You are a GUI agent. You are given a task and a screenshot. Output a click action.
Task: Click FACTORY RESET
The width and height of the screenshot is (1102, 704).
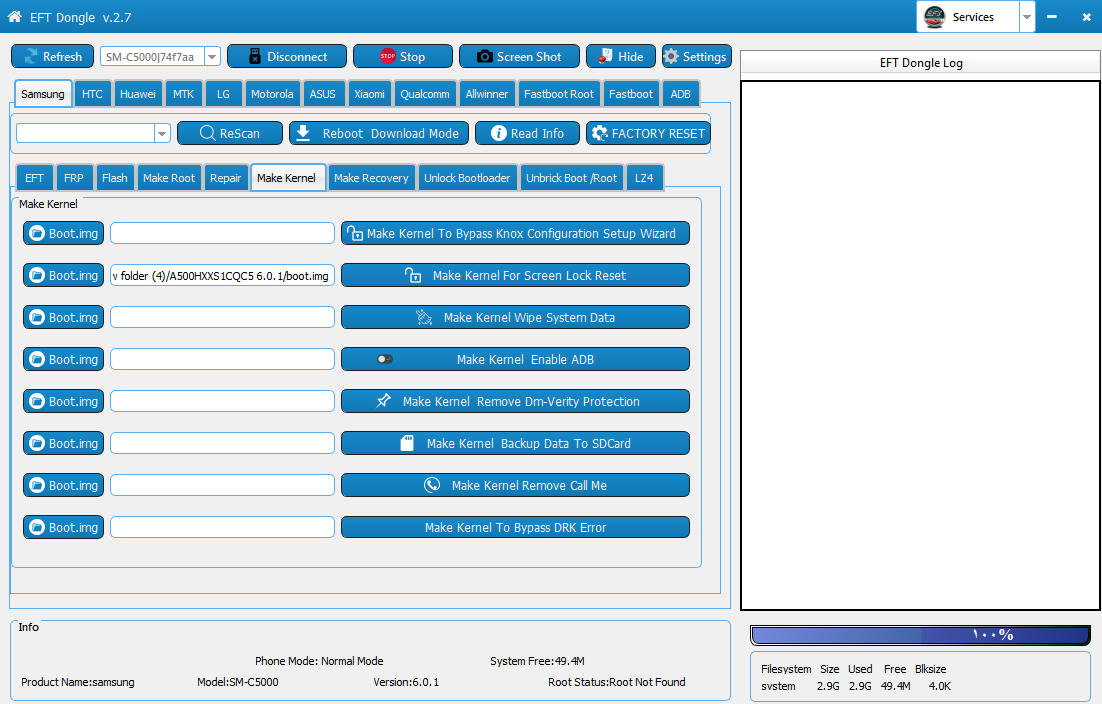pyautogui.click(x=648, y=133)
